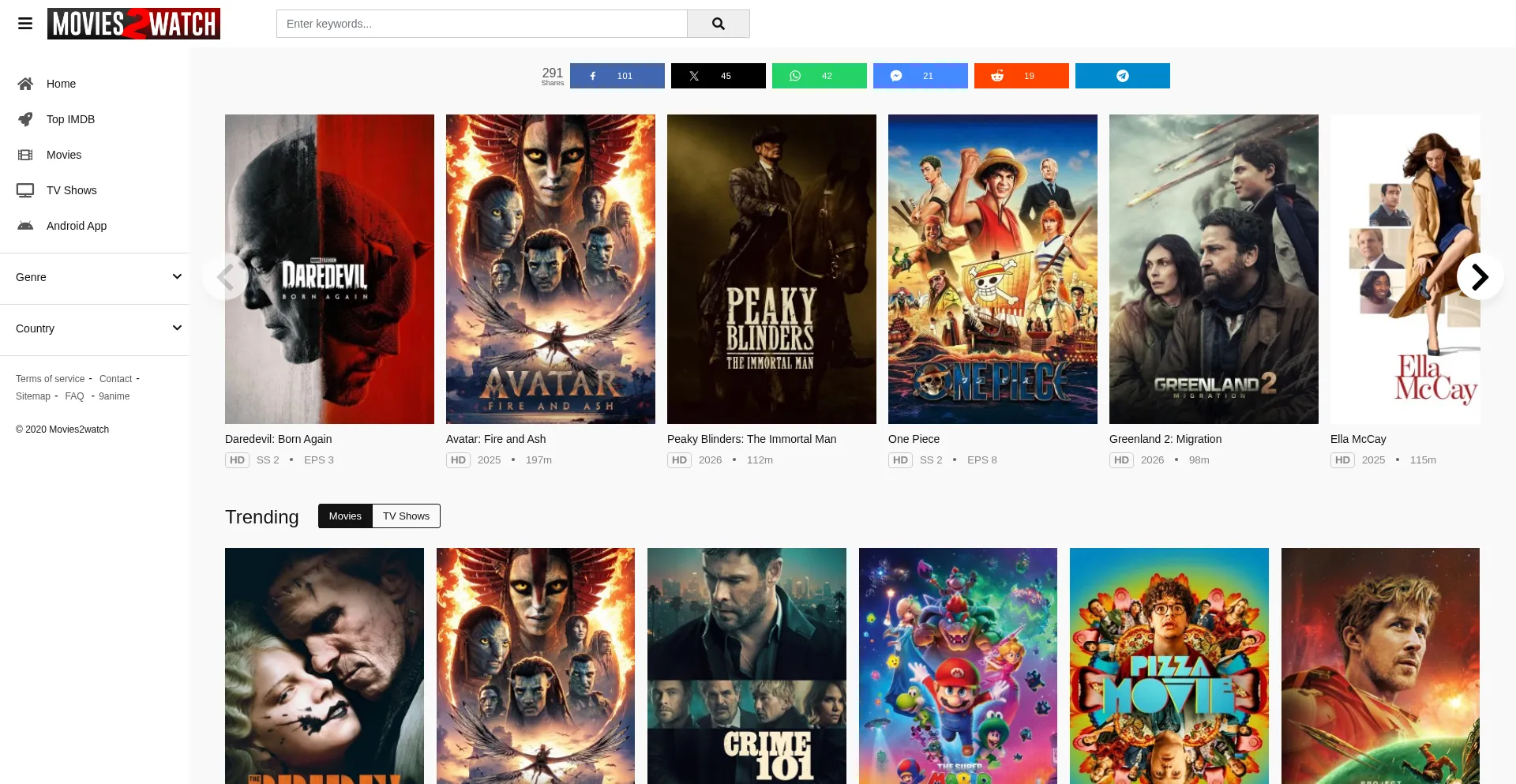Open One Piece poster
The image size is (1516, 784).
pyautogui.click(x=993, y=269)
